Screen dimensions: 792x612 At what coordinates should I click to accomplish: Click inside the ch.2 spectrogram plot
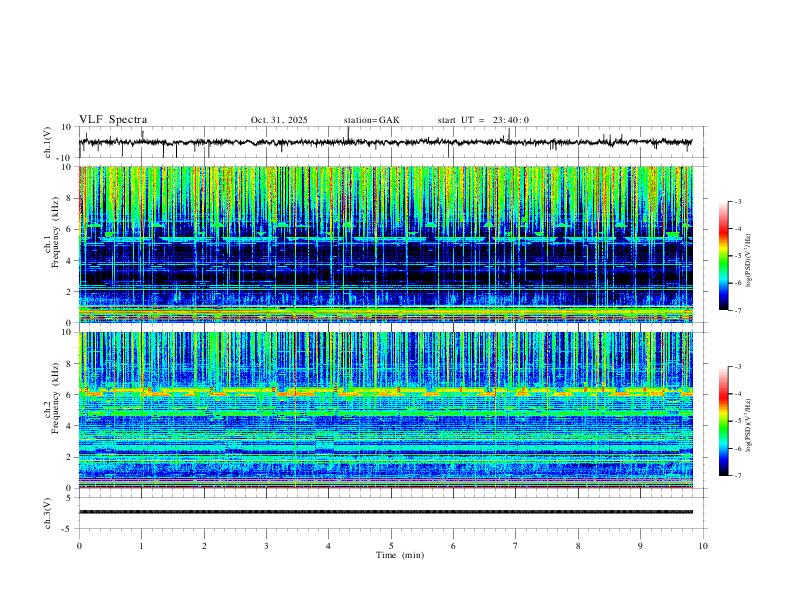point(386,410)
